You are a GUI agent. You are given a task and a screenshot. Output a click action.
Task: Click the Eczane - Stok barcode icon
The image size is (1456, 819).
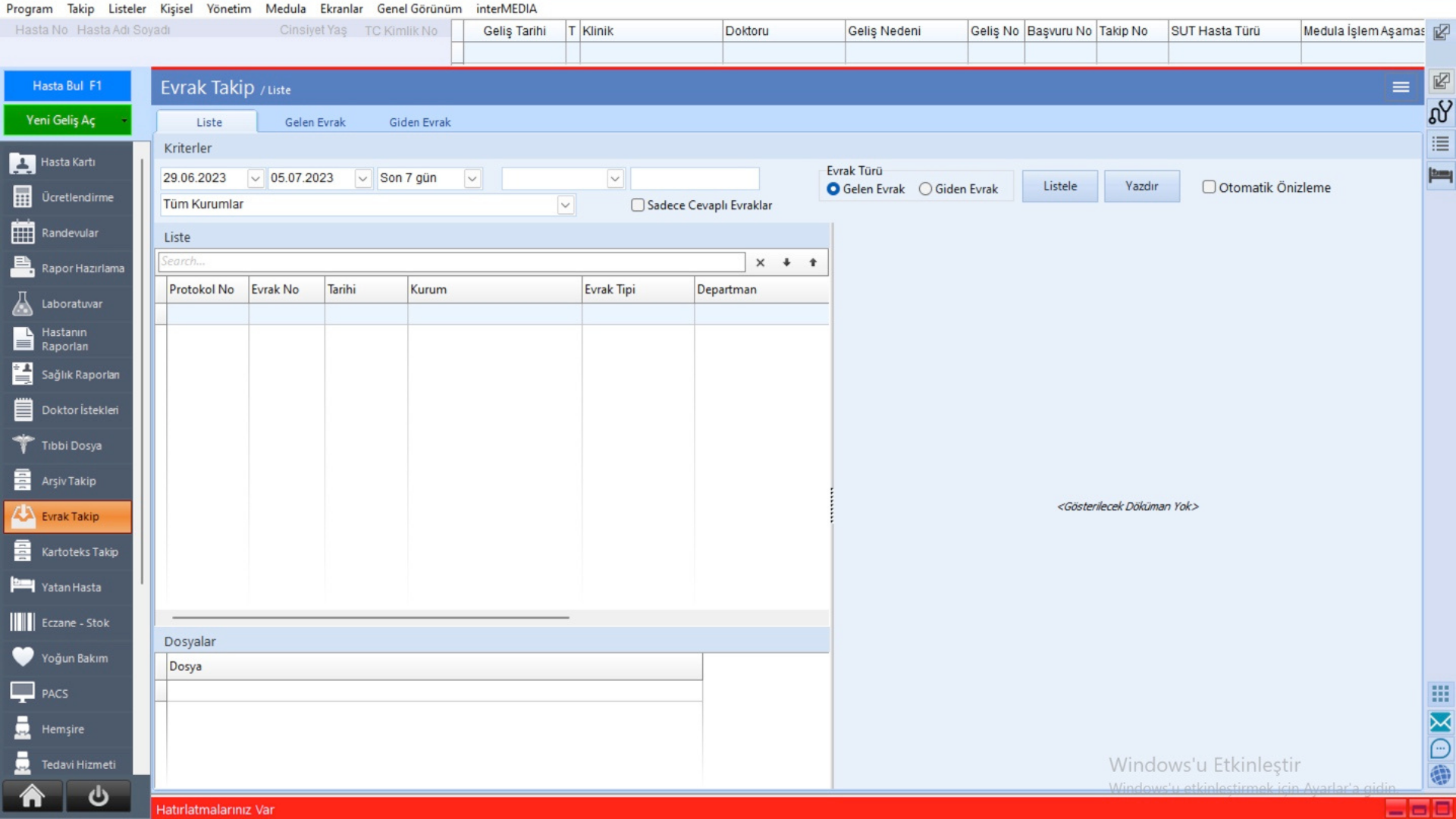point(23,623)
